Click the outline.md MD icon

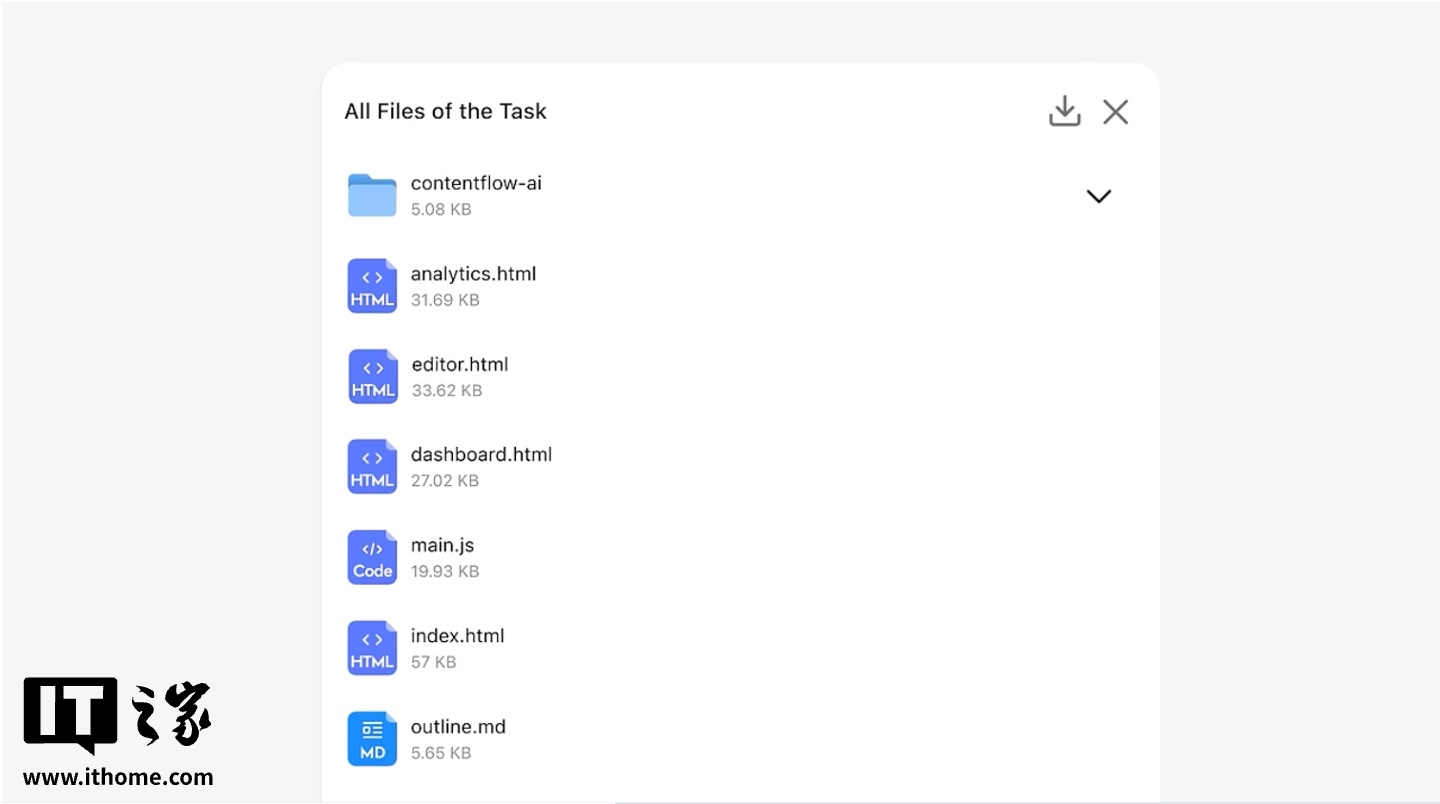pyautogui.click(x=372, y=738)
